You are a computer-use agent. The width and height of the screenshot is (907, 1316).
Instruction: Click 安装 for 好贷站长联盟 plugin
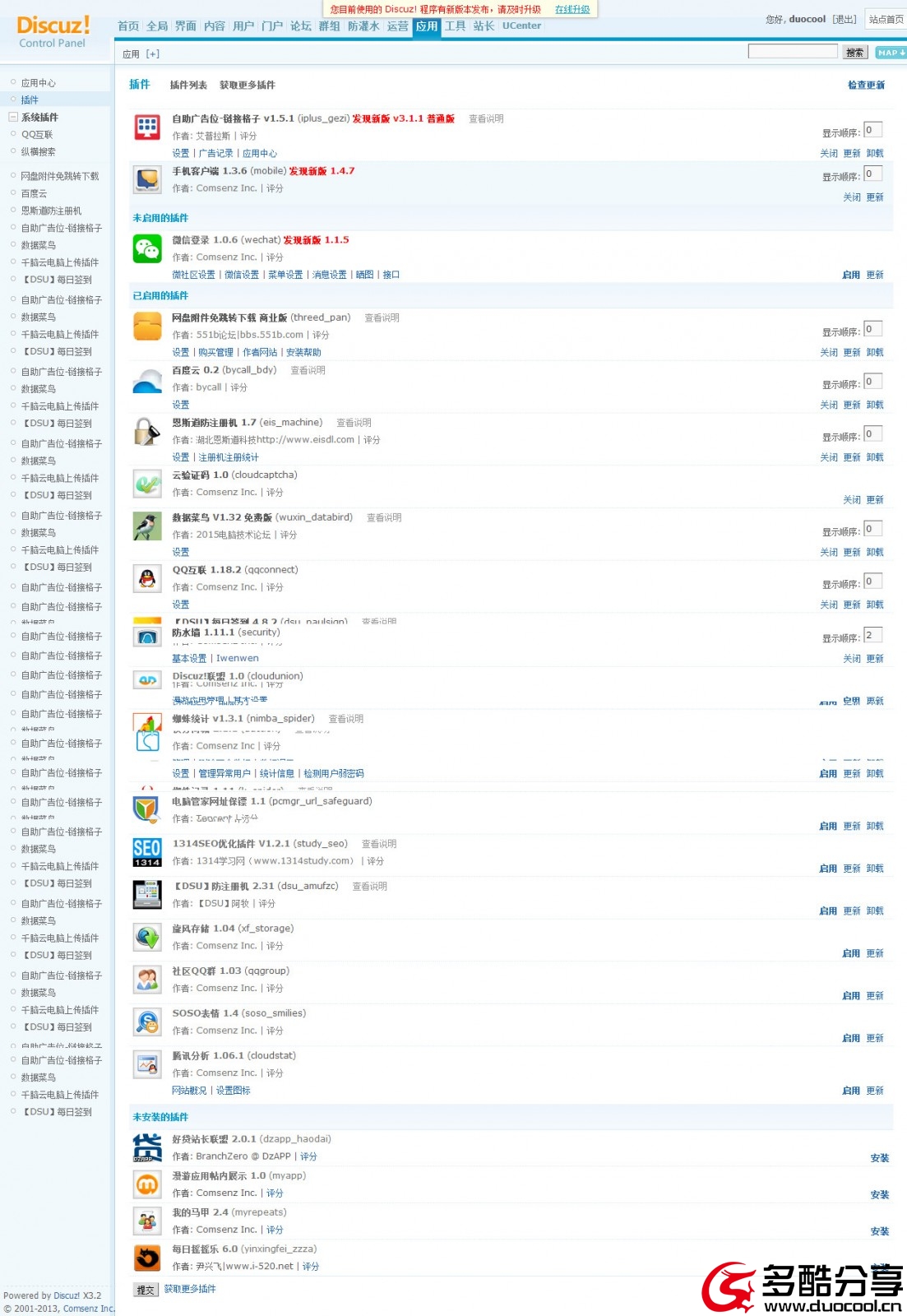[x=880, y=1158]
